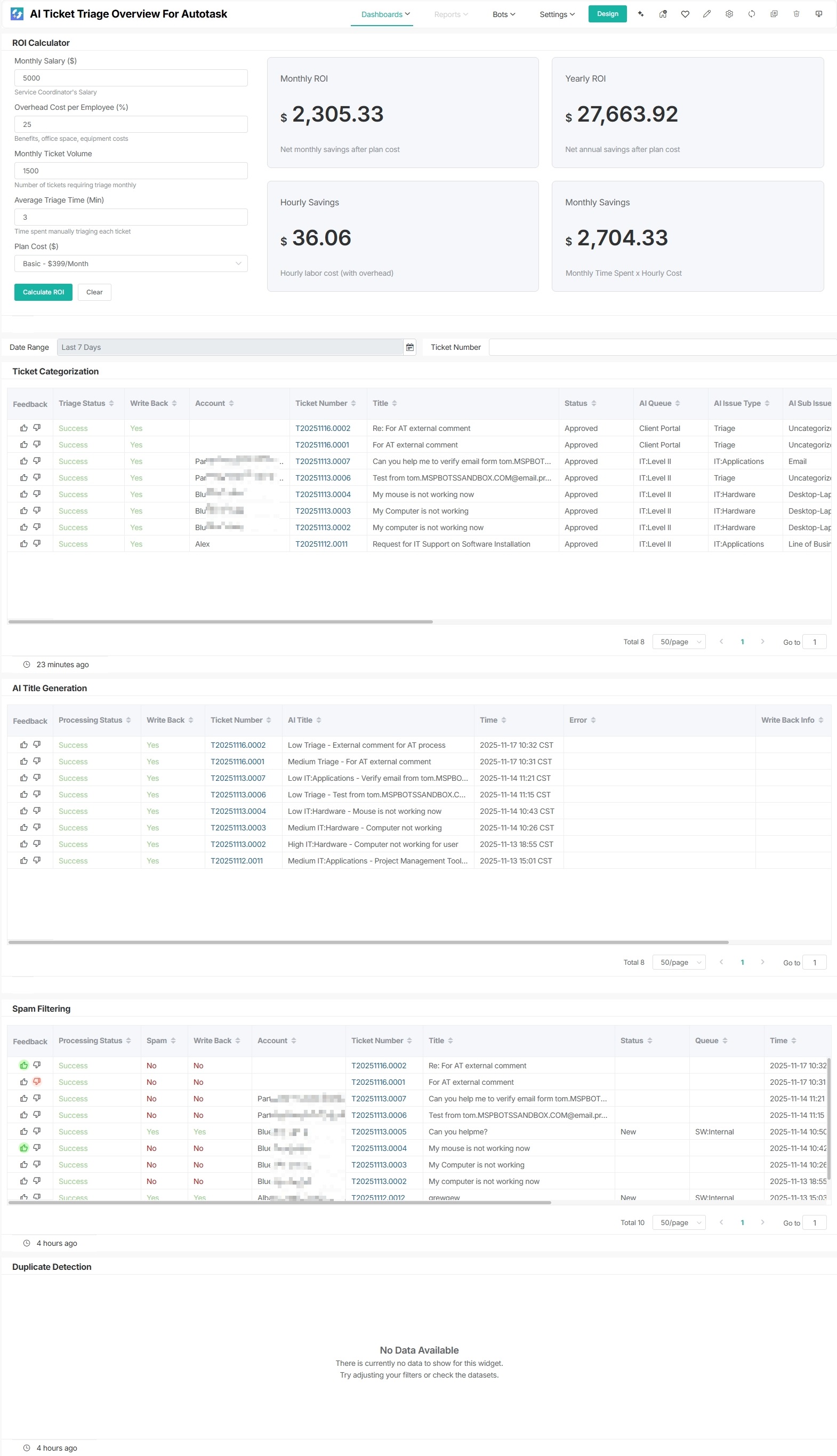Open ticket T20251112.0011 link in Ticket Categorization
The image size is (837, 1456).
321,544
